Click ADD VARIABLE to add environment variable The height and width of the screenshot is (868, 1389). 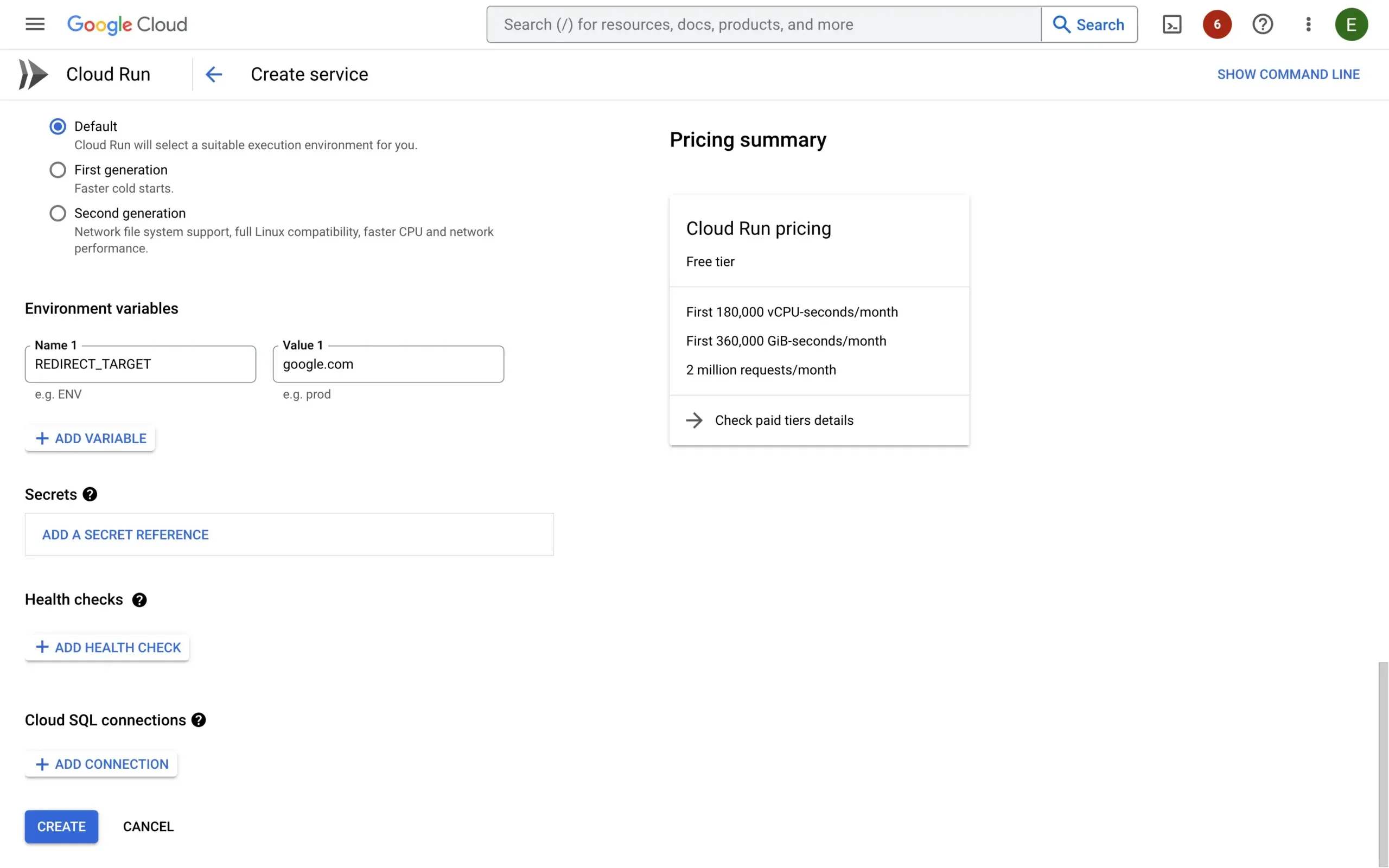point(90,438)
